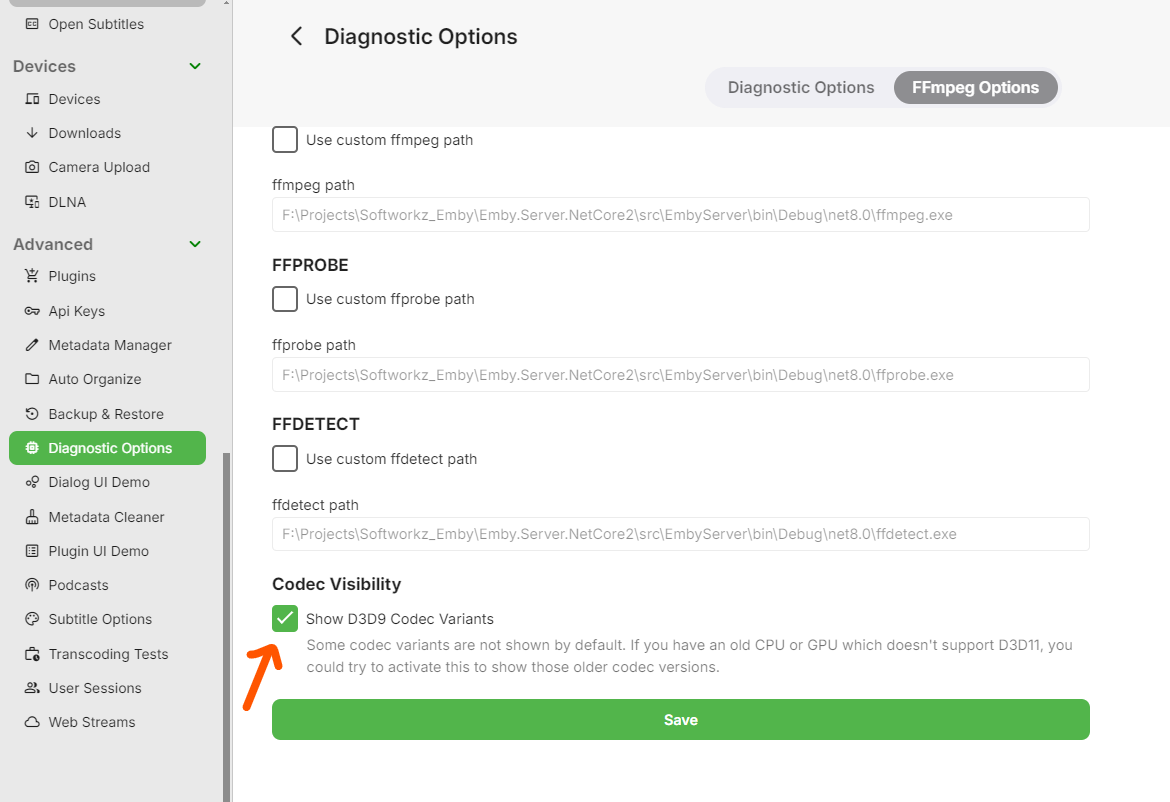Image resolution: width=1170 pixels, height=802 pixels.
Task: Uncheck Show D3D9 Codec Variants
Action: coord(285,618)
